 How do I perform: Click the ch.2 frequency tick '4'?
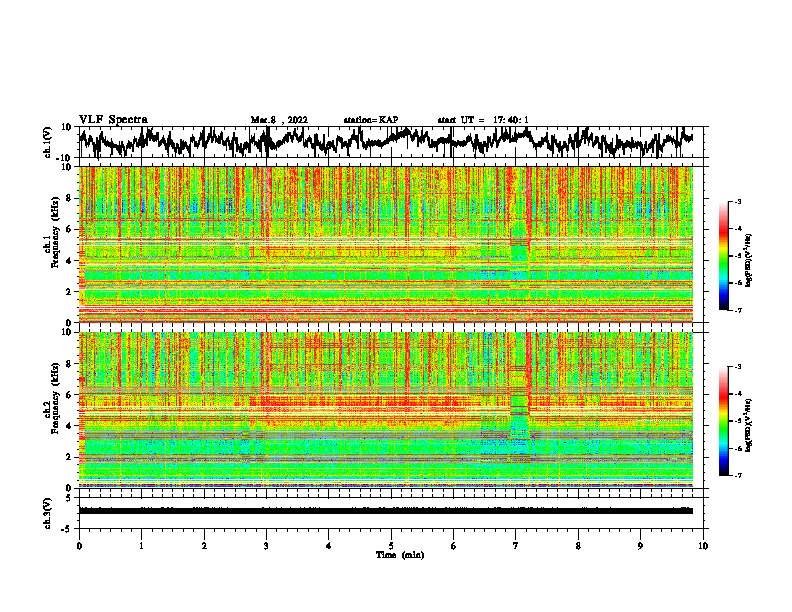pos(70,426)
